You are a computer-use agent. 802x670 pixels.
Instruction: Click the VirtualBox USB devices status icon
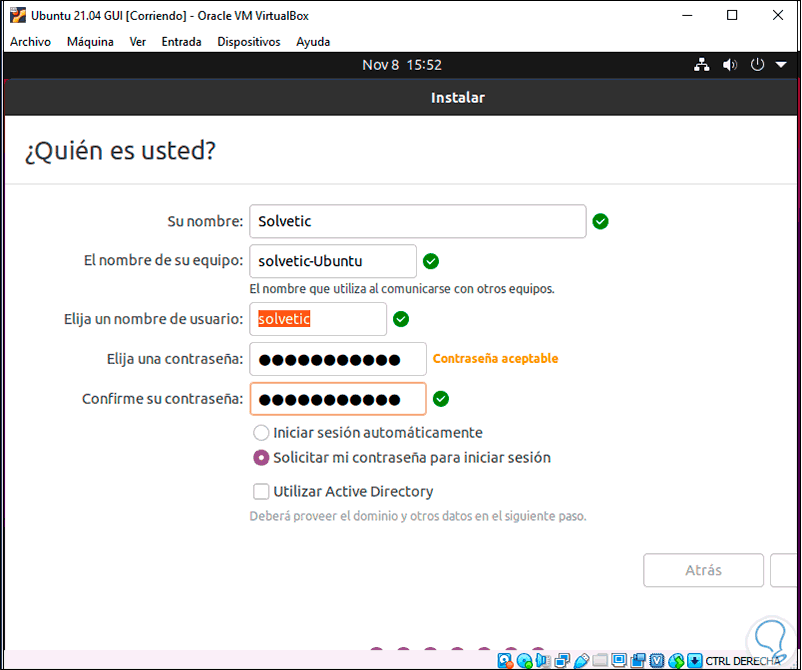click(x=582, y=661)
